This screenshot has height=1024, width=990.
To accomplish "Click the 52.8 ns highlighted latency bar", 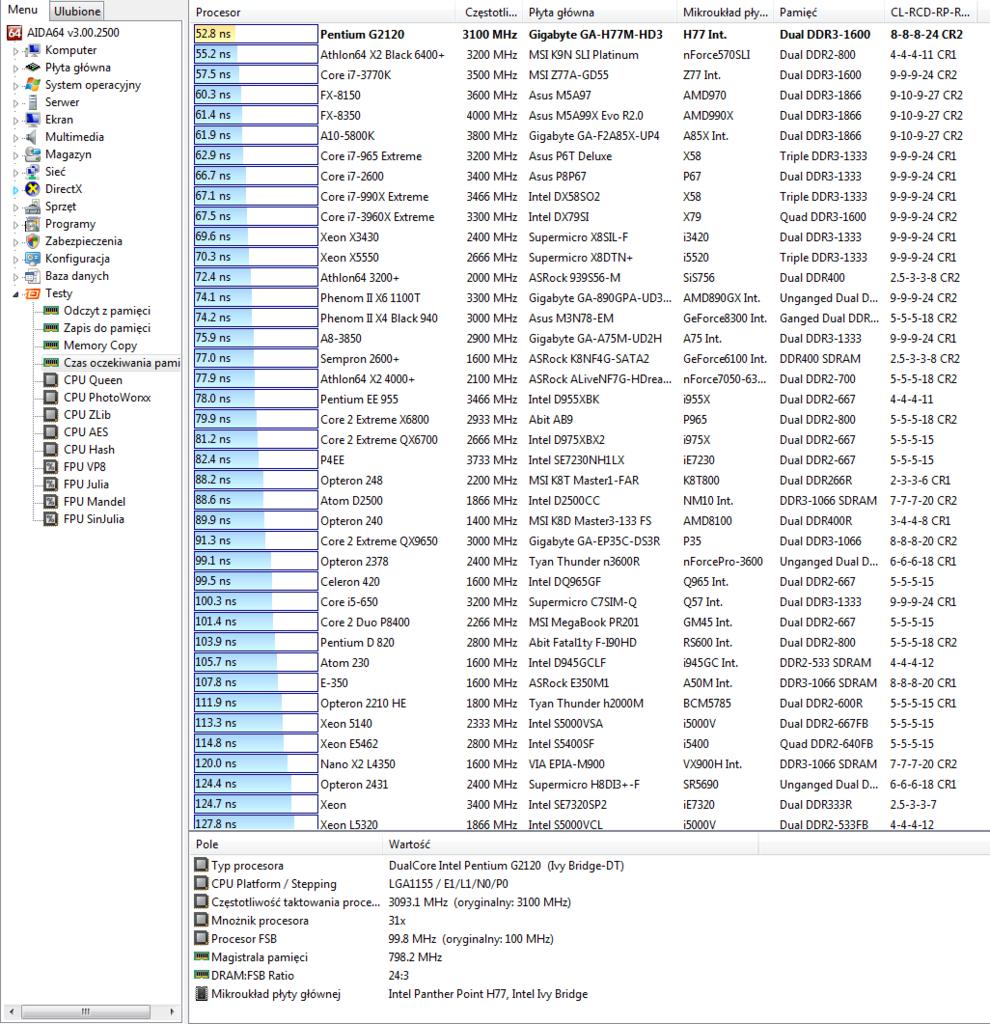I will pyautogui.click(x=255, y=34).
